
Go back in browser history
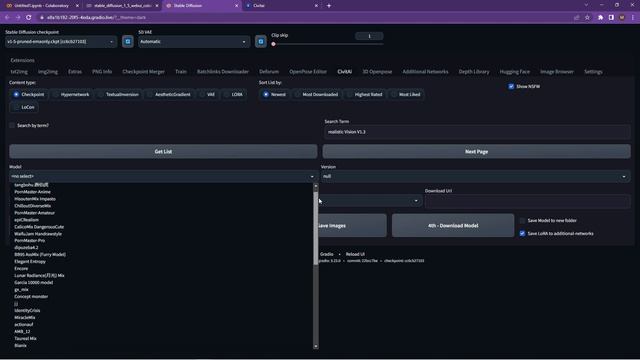coord(7,18)
